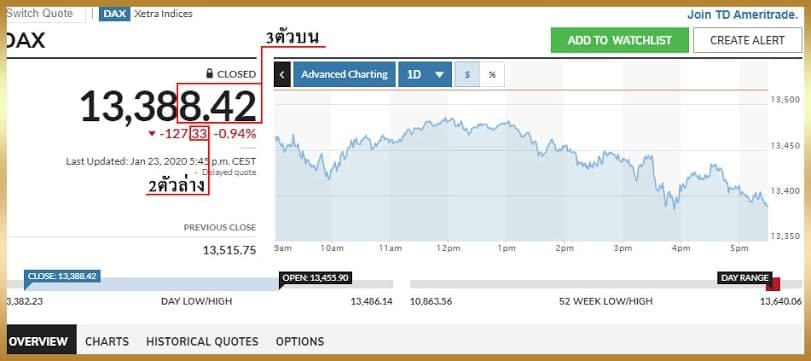Viewport: 811px width, 361px height.
Task: Click the dropdown arrow beside 1D
Action: click(440, 75)
